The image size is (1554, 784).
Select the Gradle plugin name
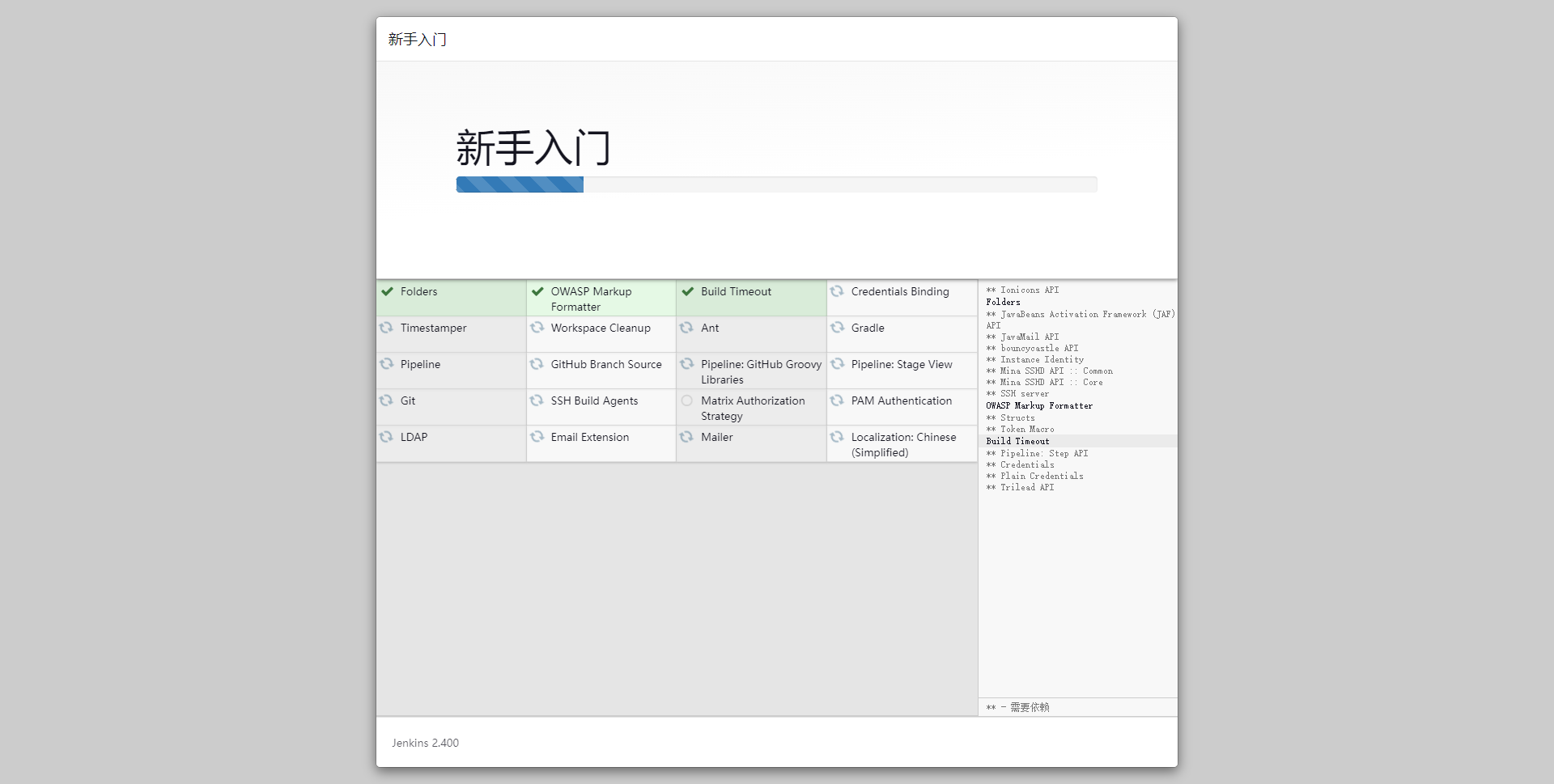[868, 328]
